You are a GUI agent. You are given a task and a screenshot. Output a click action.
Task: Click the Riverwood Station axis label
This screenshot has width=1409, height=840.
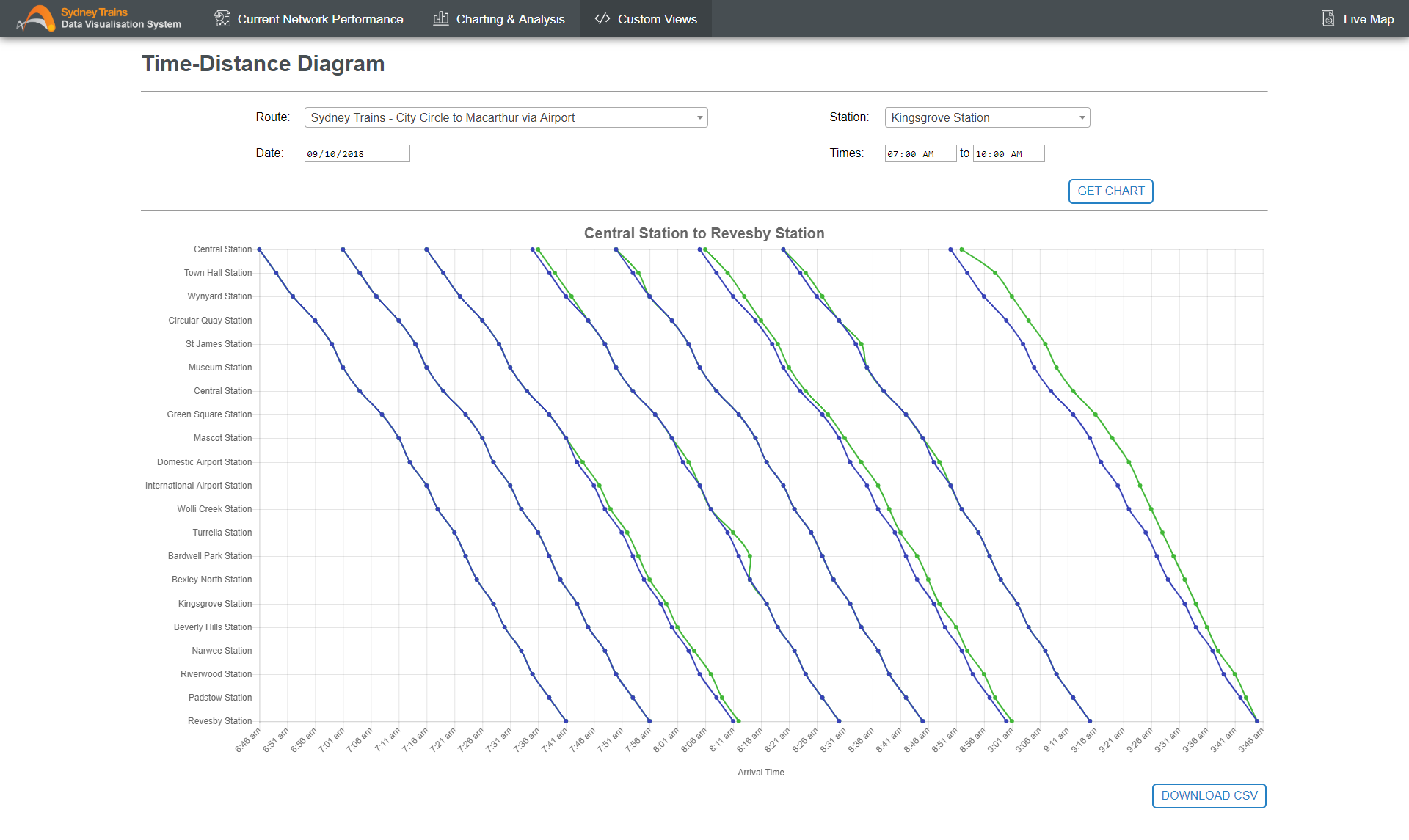click(x=216, y=674)
